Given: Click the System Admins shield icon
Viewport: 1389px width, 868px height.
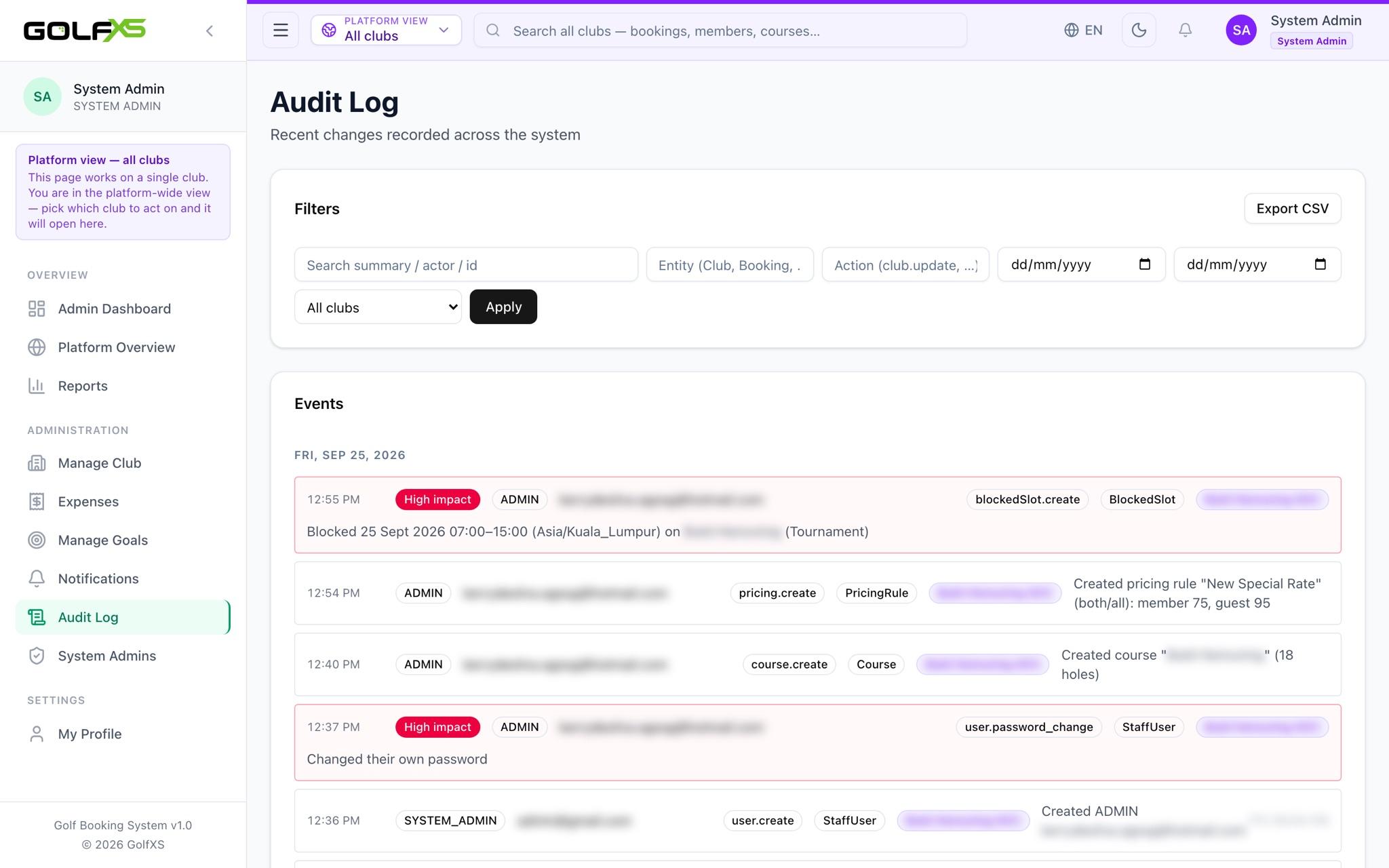Looking at the screenshot, I should click(x=37, y=656).
